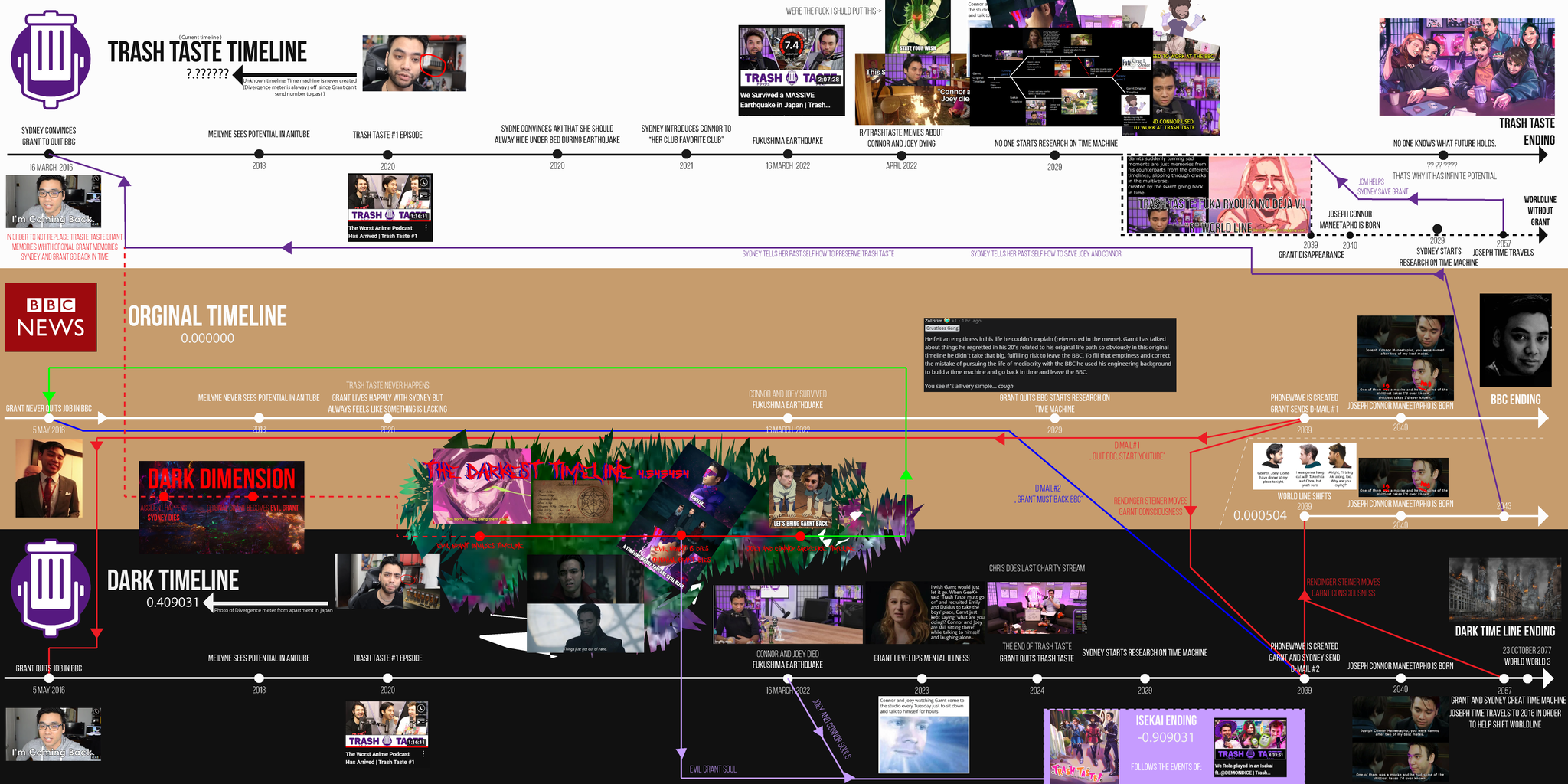Click WORLDLINE WITHOUT GRANT label
The width and height of the screenshot is (1568, 784).
coord(1540,211)
